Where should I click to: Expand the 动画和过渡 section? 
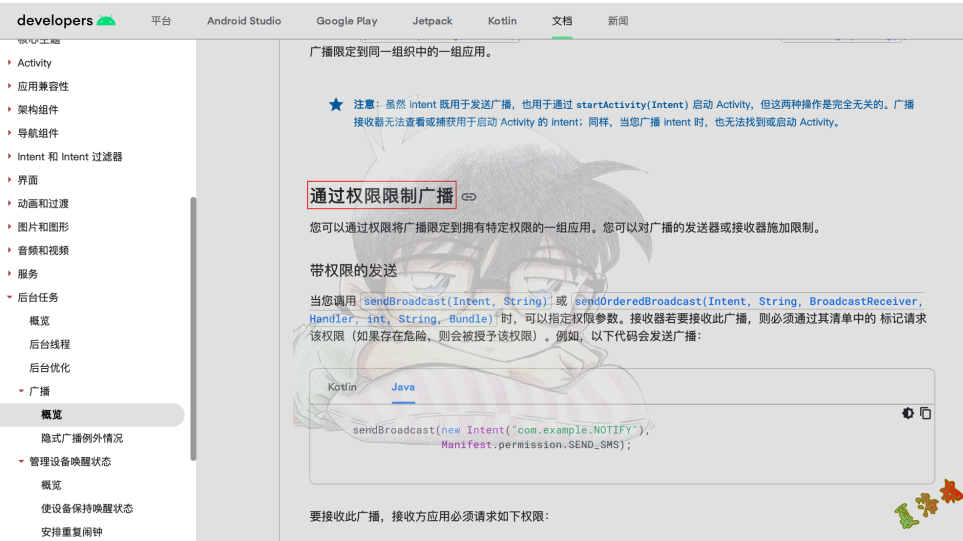click(9, 203)
